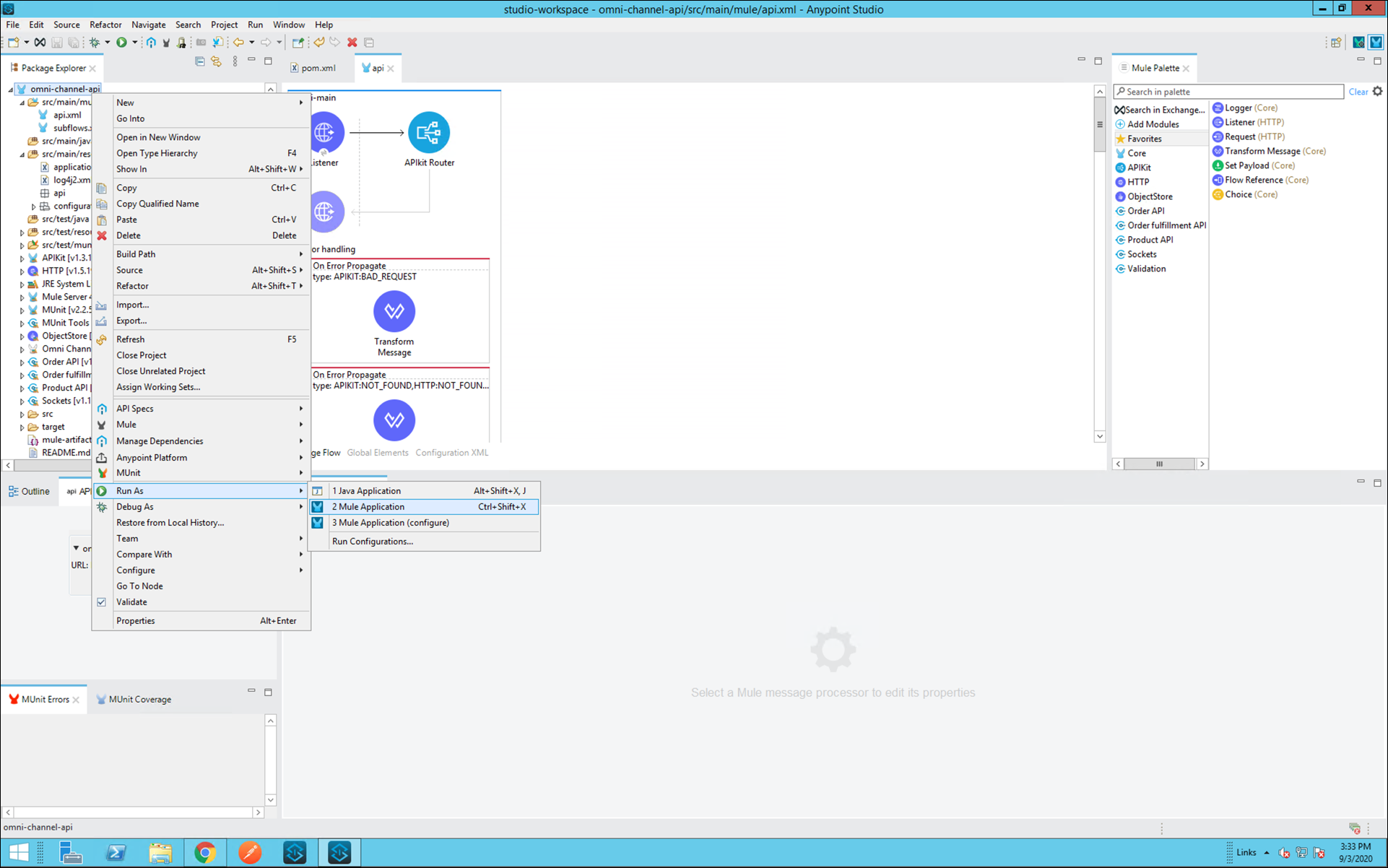Click the yellow back arrow toolbar icon
The image size is (1388, 868).
(318, 43)
